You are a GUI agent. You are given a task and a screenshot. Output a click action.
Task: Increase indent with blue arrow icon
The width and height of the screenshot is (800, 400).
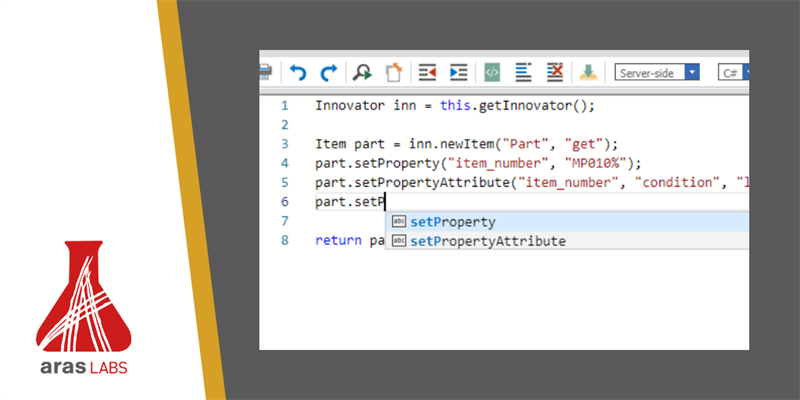458,72
